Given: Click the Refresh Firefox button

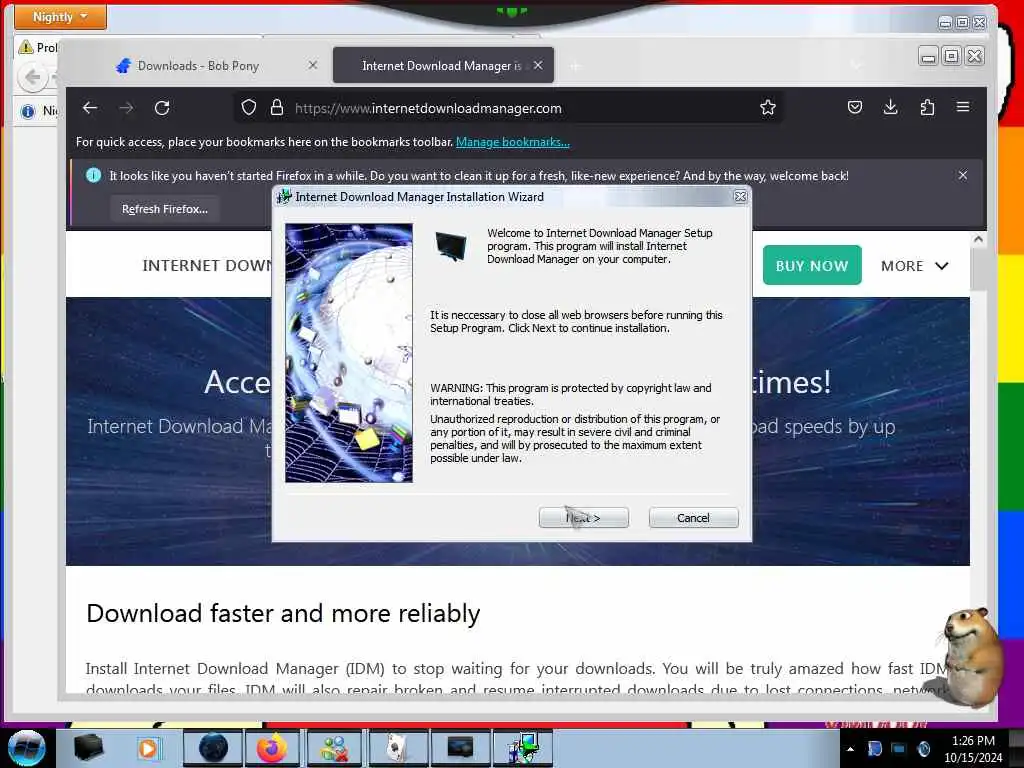Looking at the screenshot, I should pyautogui.click(x=165, y=209).
